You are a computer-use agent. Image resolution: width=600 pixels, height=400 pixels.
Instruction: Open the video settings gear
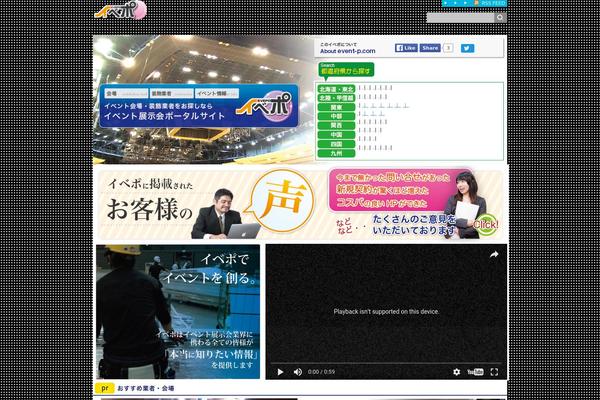pyautogui.click(x=457, y=372)
